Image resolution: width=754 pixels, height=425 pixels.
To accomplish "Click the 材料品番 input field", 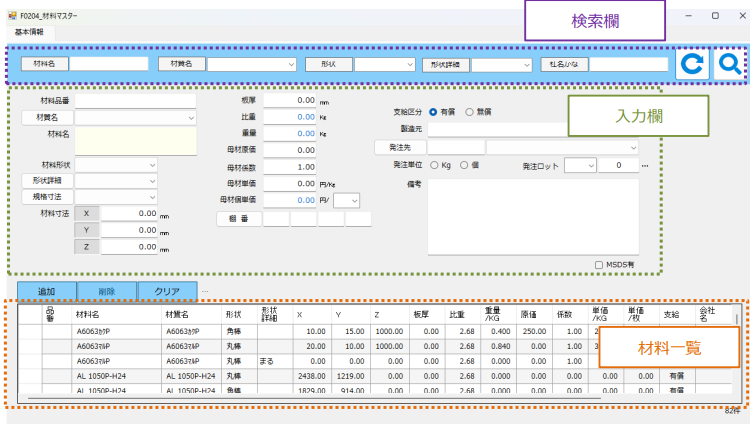I will (135, 101).
